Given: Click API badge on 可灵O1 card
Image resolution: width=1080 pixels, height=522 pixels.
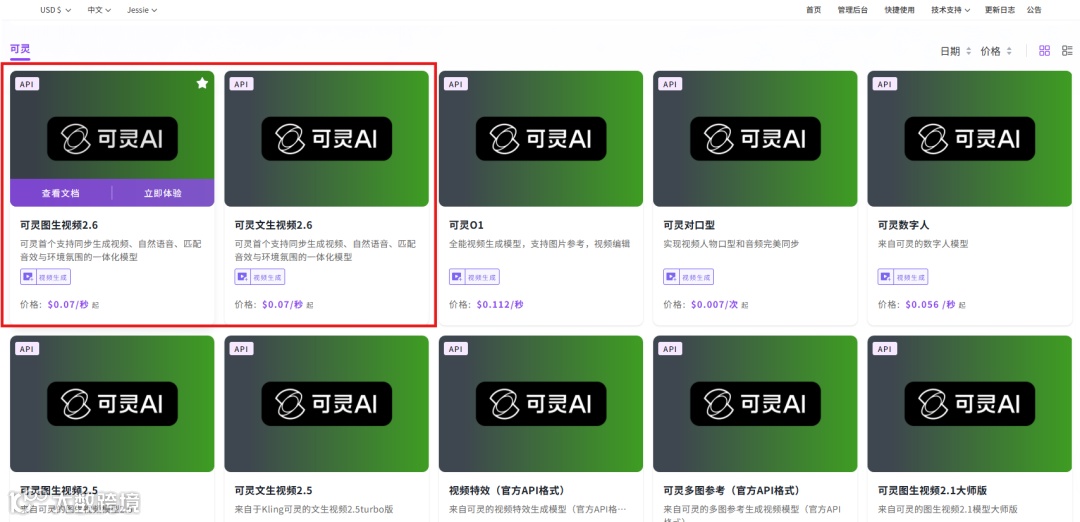Looking at the screenshot, I should (x=455, y=84).
